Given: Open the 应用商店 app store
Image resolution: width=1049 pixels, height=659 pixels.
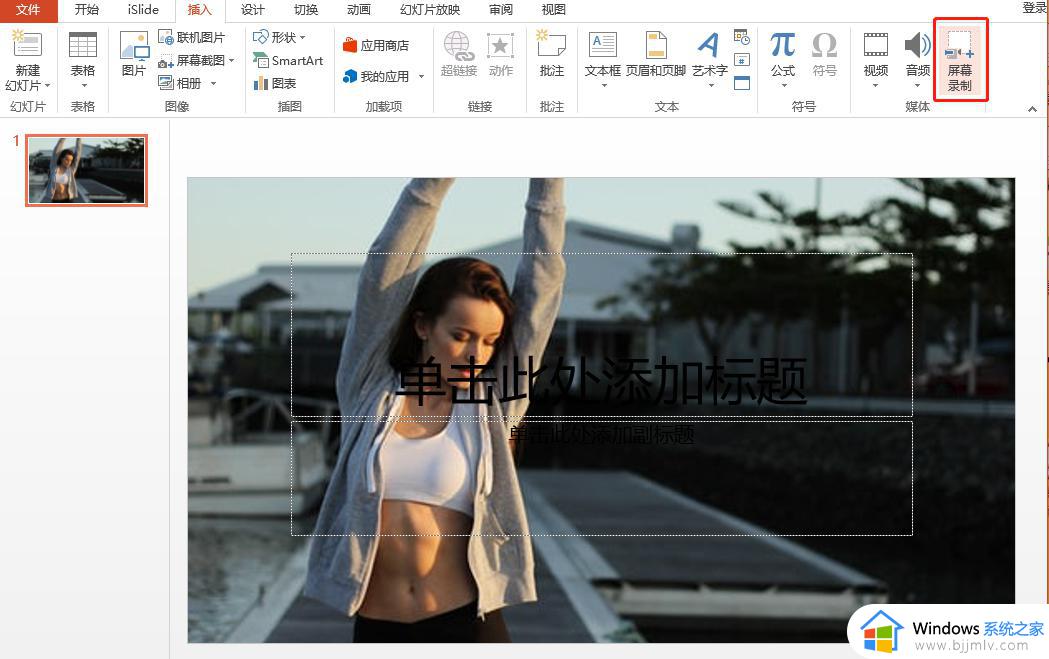Looking at the screenshot, I should click(x=376, y=45).
